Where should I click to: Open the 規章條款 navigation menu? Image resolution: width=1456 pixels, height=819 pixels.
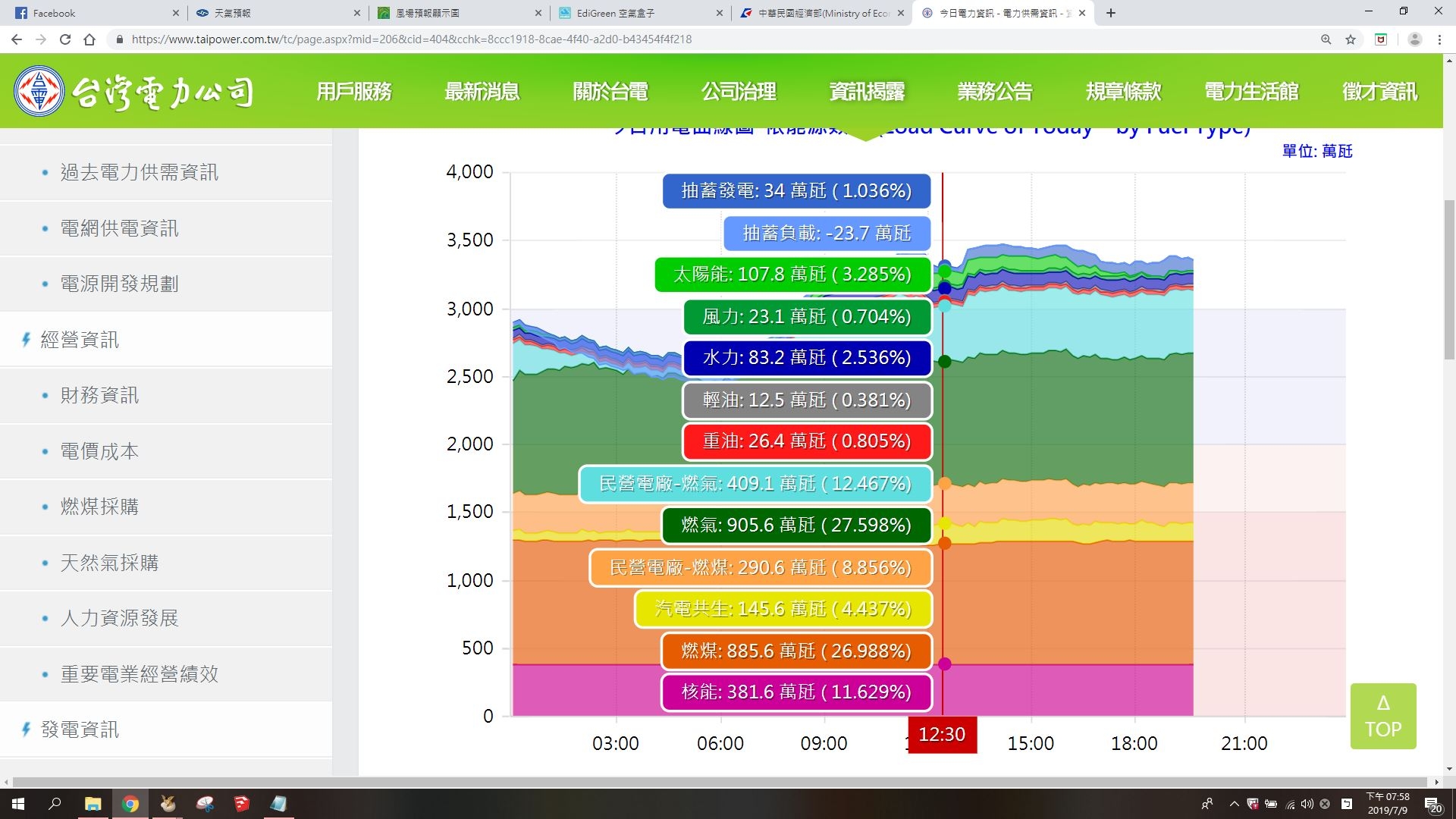tap(1123, 92)
